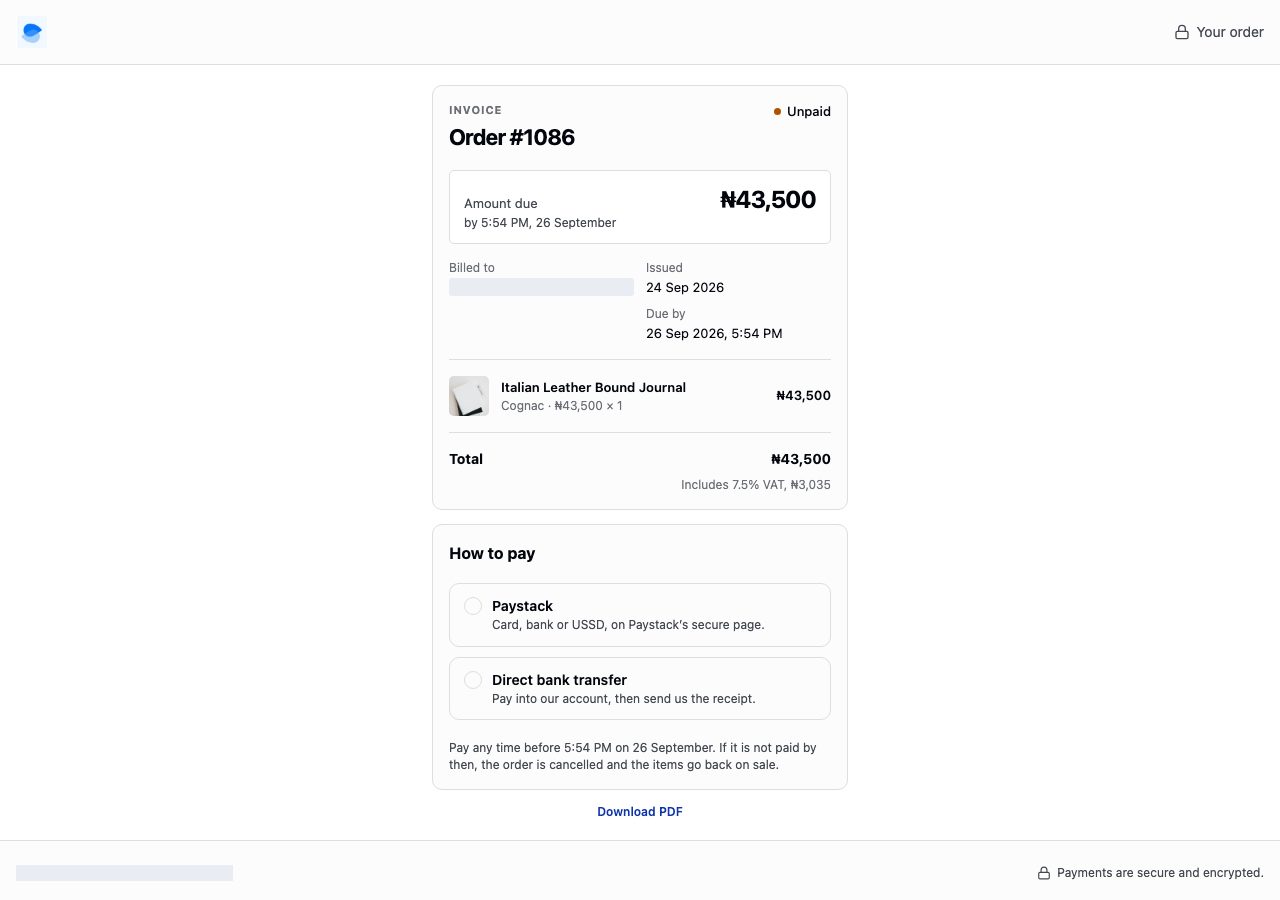The height and width of the screenshot is (900, 1280).
Task: Click the Order #1086 heading
Action: click(512, 137)
